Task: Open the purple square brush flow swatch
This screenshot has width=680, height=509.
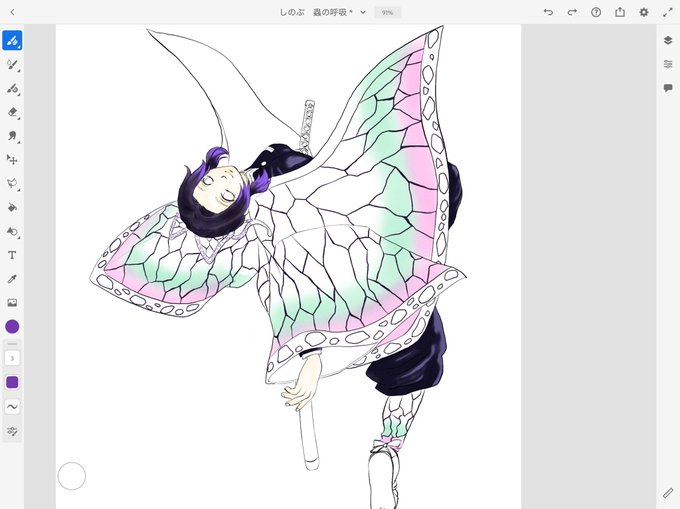Action: 12,382
